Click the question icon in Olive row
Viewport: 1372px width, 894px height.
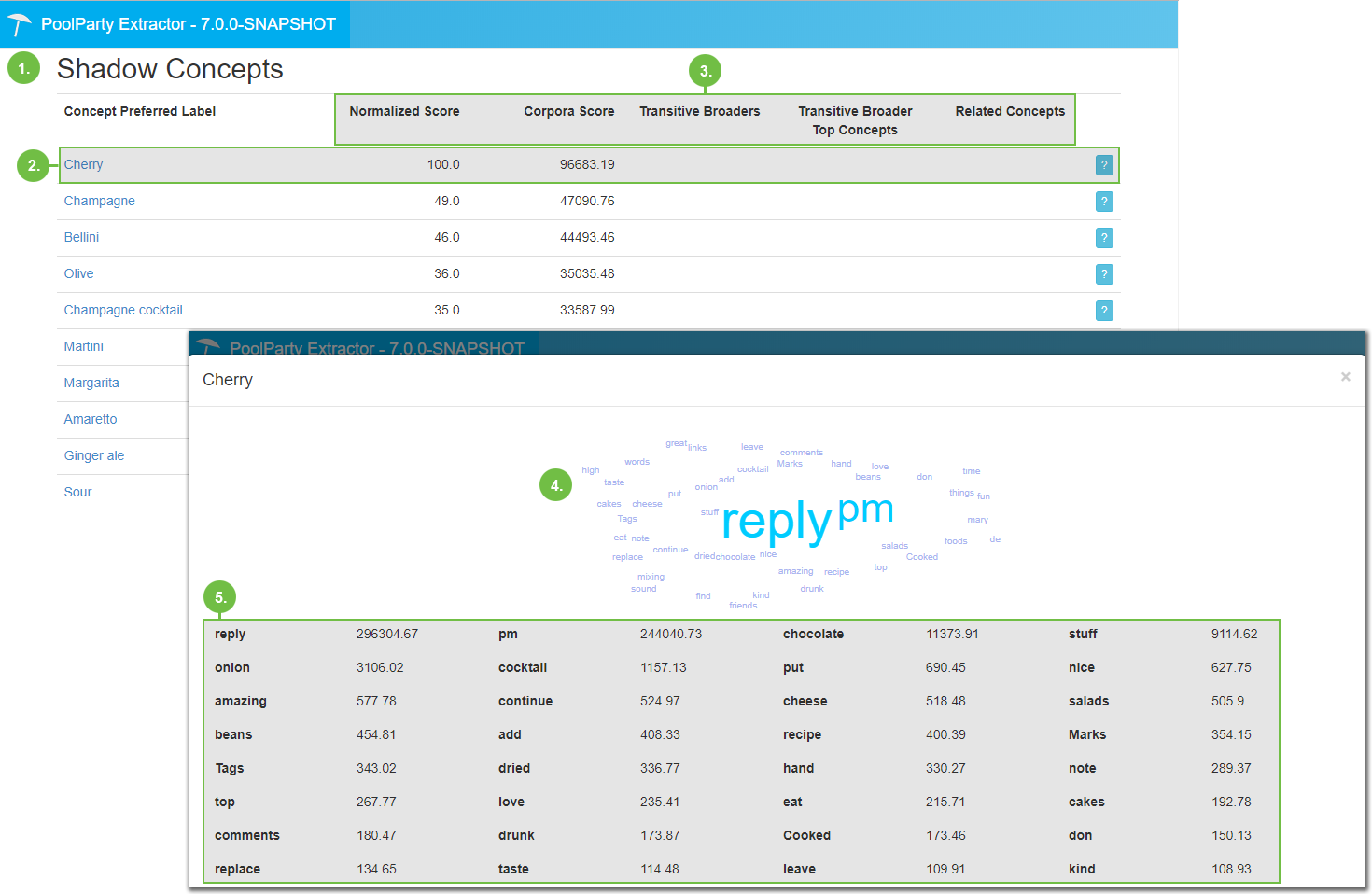coord(1104,274)
